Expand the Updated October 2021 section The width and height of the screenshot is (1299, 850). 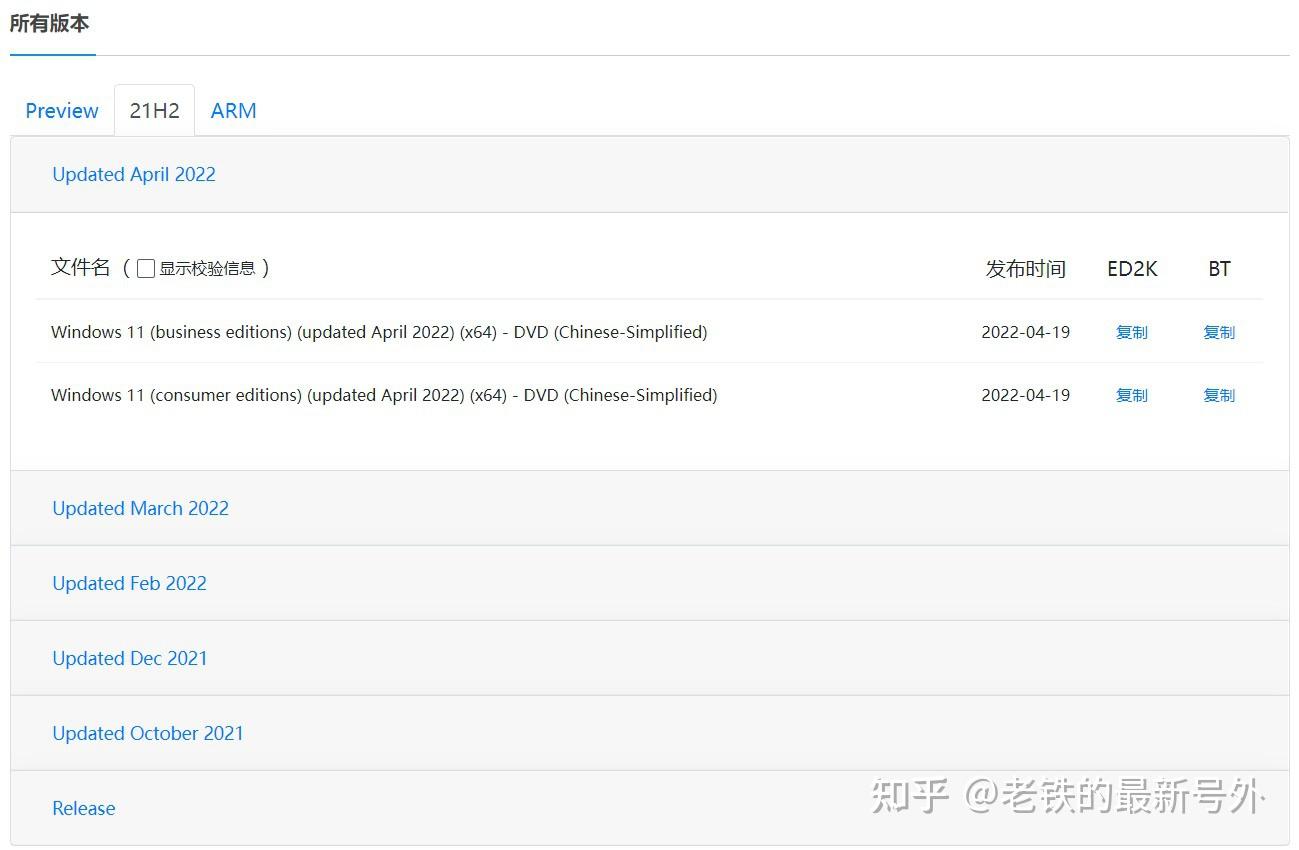pos(148,733)
